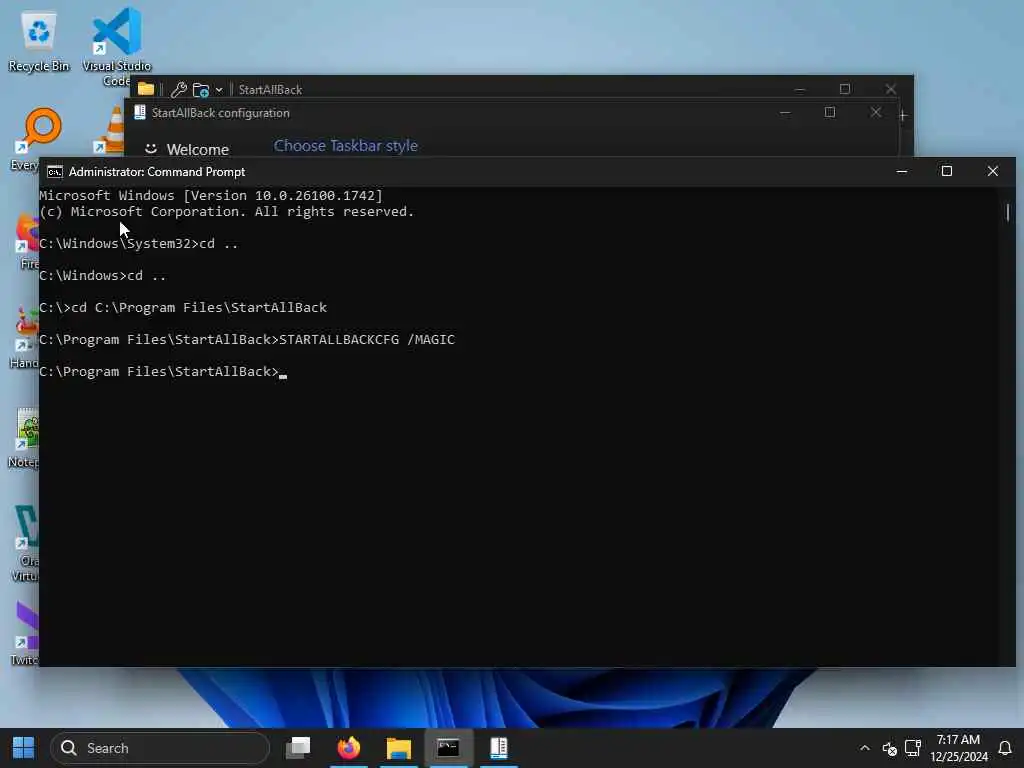Viewport: 1024px width, 768px height.
Task: Click the folder icon in the StartAllBack explorer window
Action: click(146, 89)
